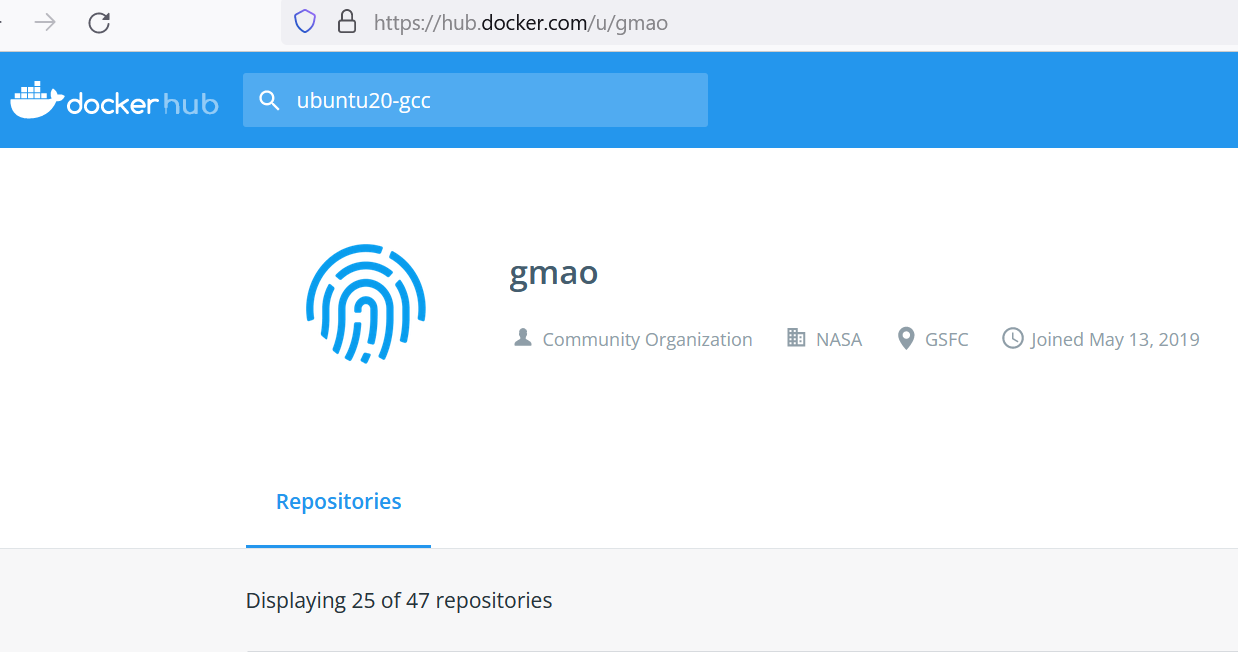1238x652 pixels.
Task: Click Displaying 25 of 47 repositories text
Action: (399, 601)
